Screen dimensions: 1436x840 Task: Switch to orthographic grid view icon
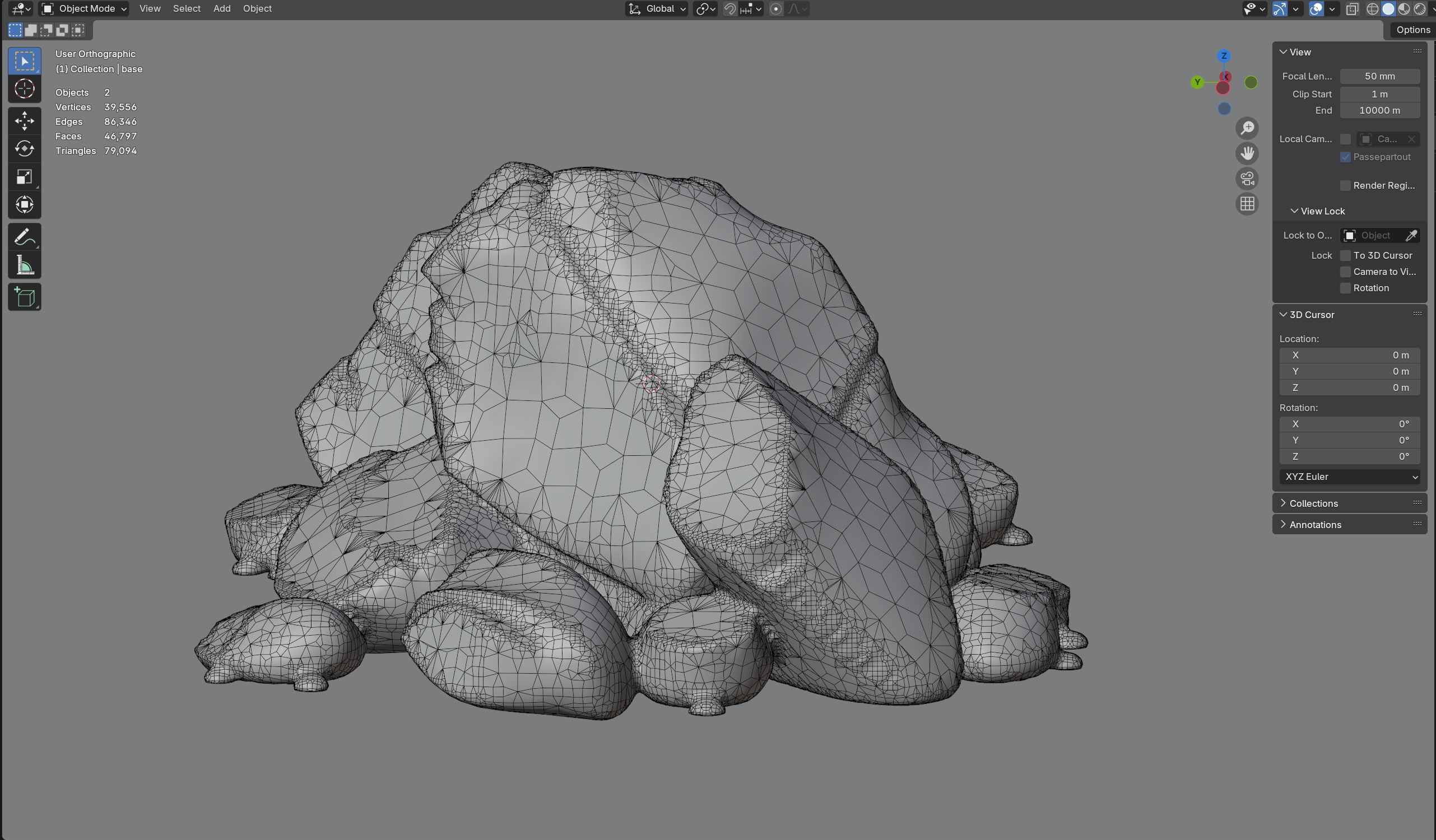(1247, 204)
